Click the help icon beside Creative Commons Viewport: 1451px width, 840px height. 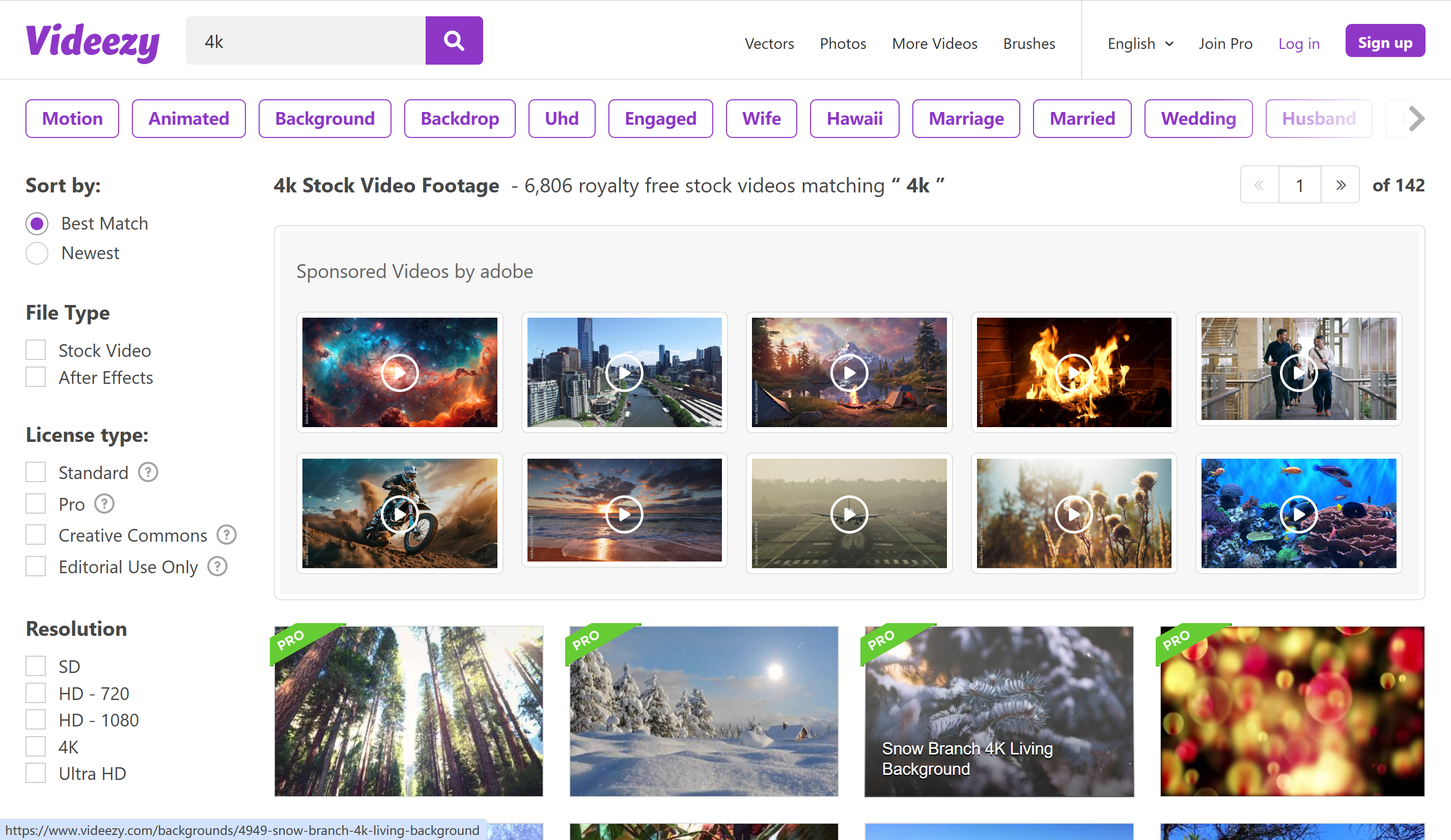point(226,535)
